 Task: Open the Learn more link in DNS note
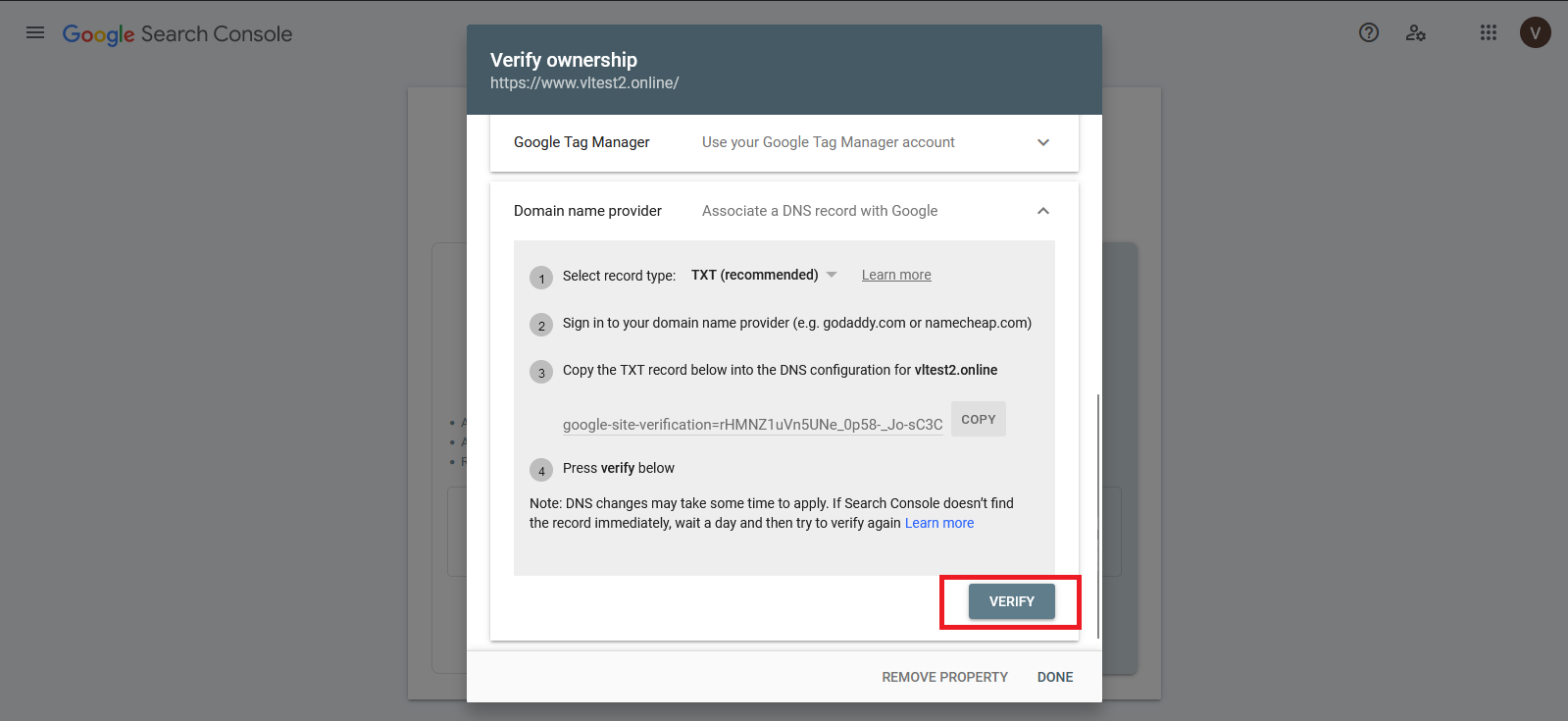[x=939, y=523]
